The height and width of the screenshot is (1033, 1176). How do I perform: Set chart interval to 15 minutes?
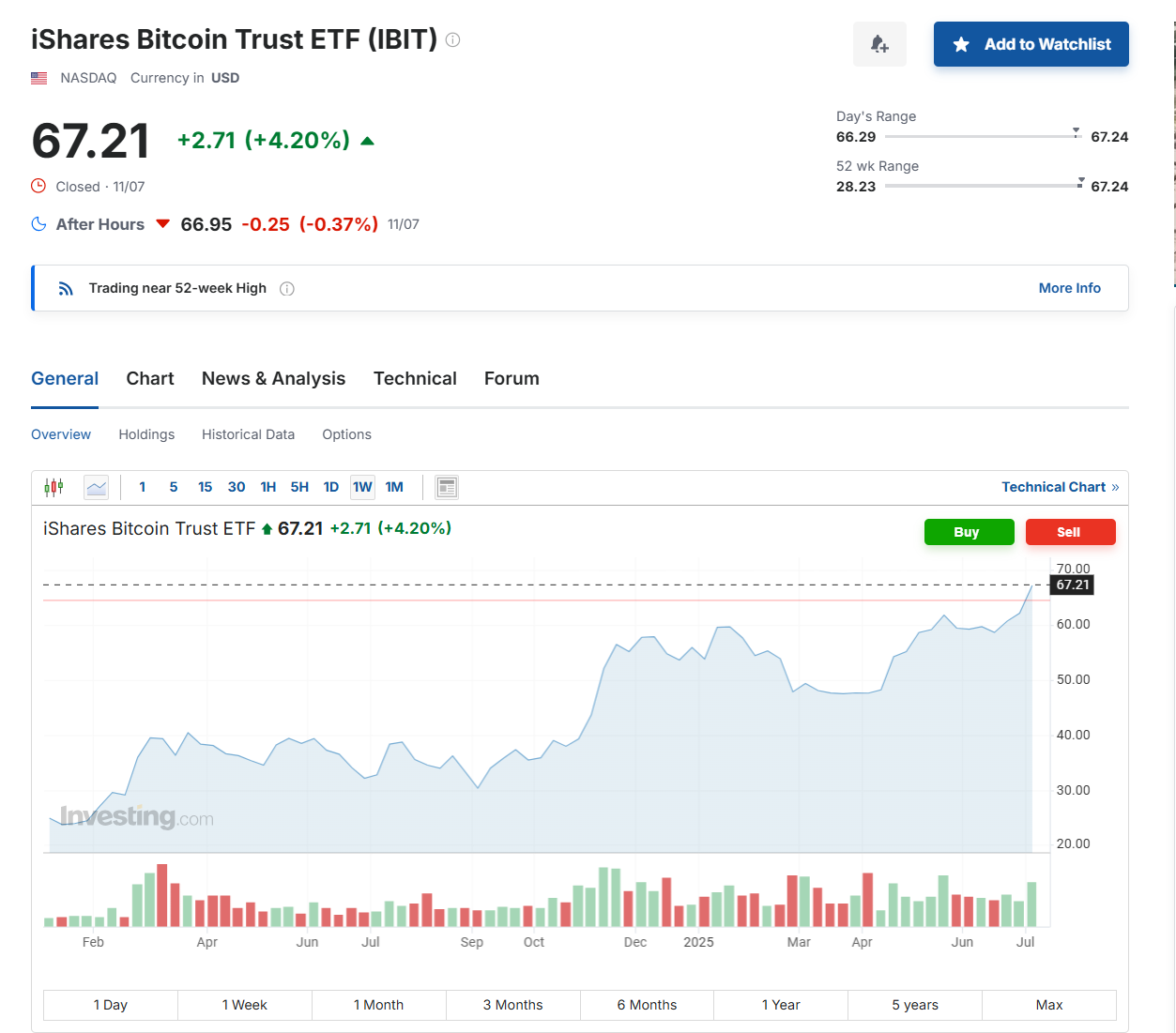(205, 487)
